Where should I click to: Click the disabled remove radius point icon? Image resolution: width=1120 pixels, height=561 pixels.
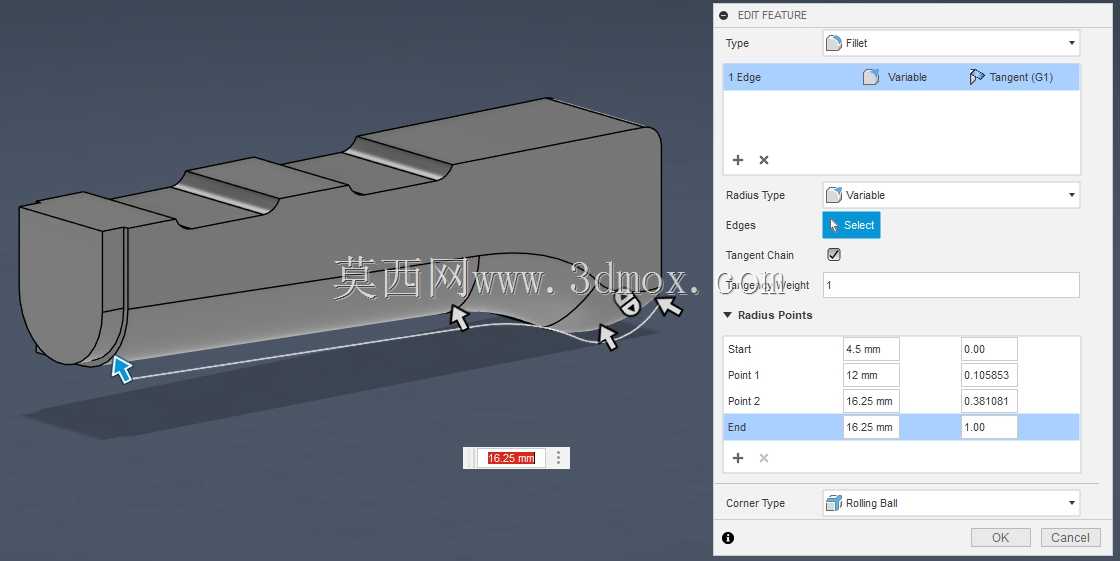point(764,458)
